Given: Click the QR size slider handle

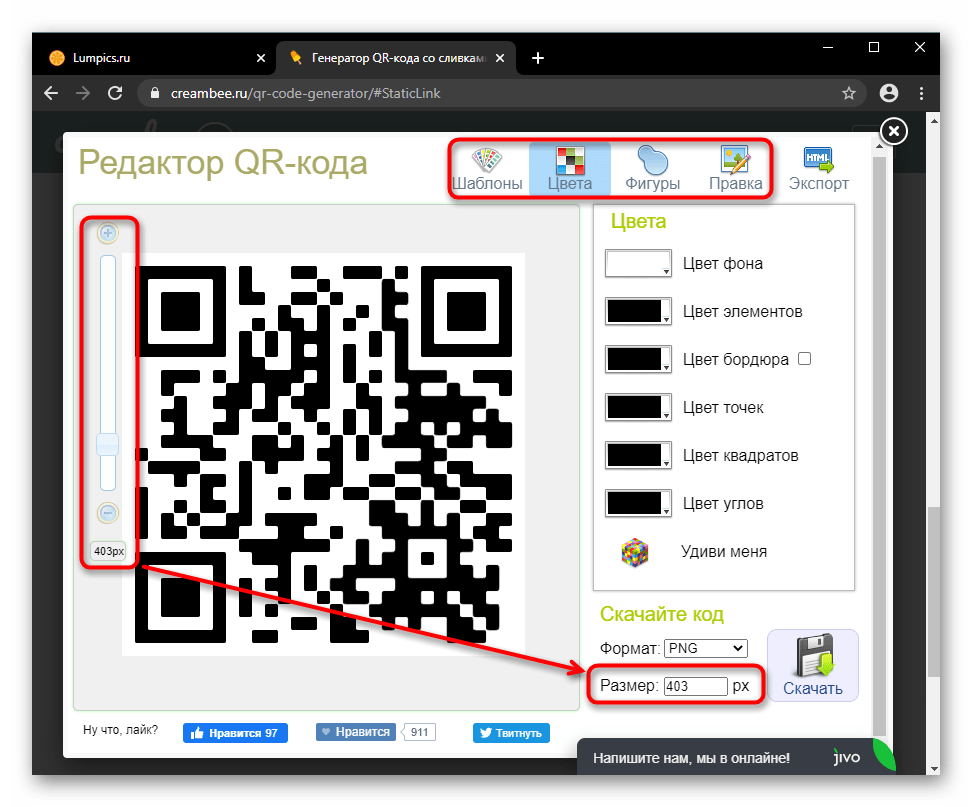Looking at the screenshot, I should click(108, 444).
